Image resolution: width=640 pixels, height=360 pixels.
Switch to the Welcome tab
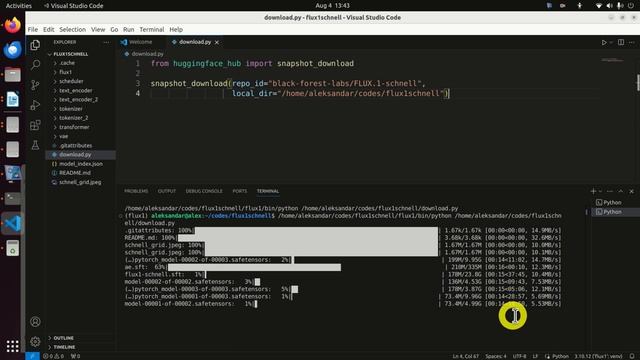pos(140,42)
